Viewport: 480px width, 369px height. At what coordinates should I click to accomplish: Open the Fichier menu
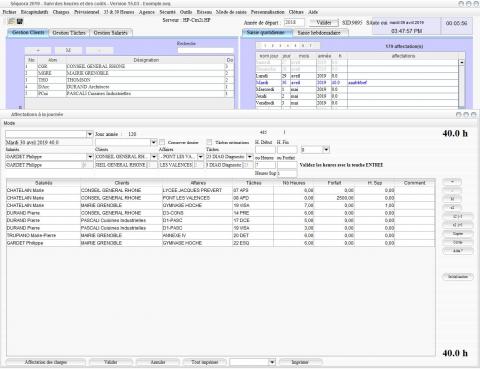9,12
